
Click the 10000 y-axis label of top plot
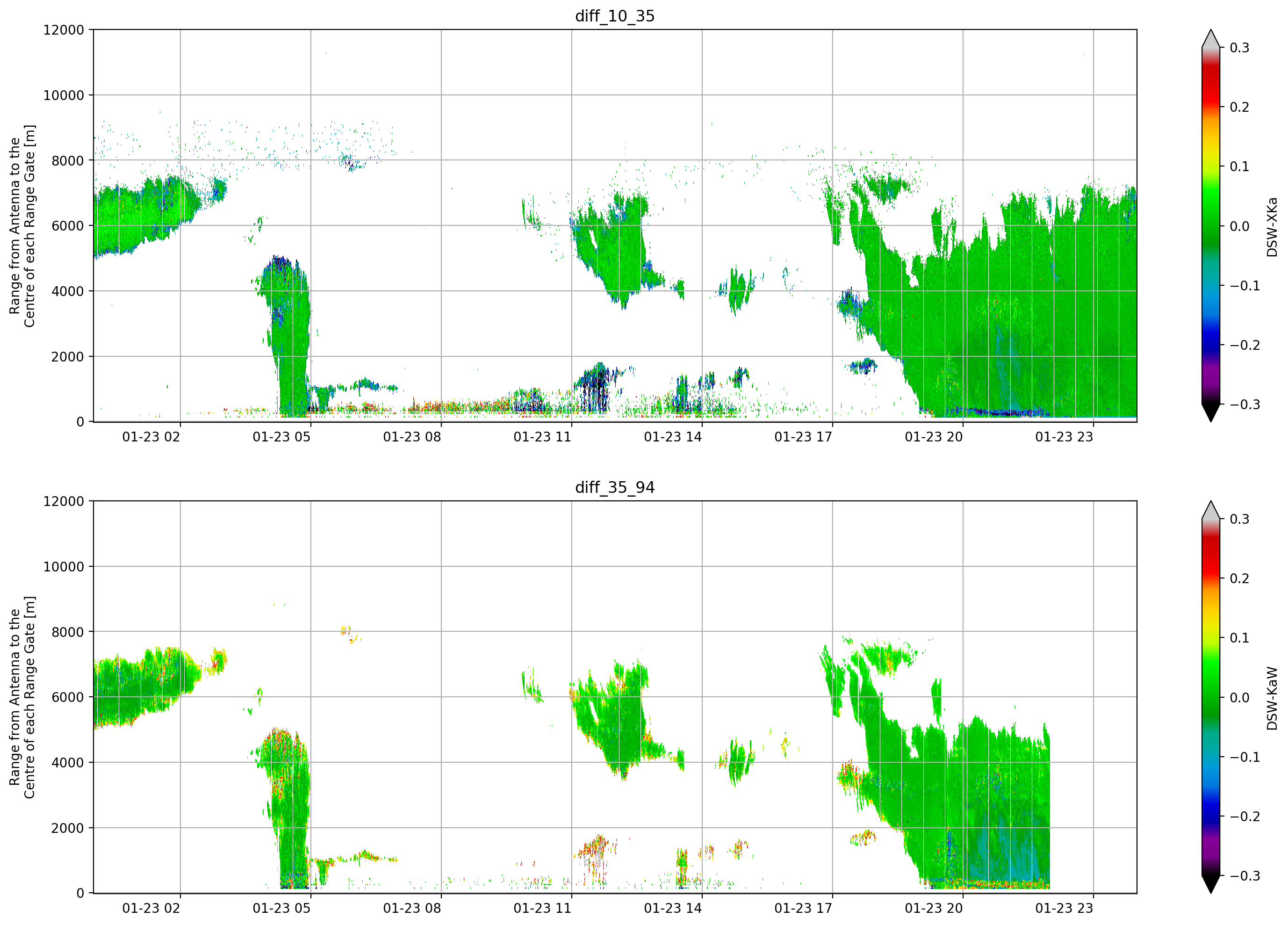[64, 95]
